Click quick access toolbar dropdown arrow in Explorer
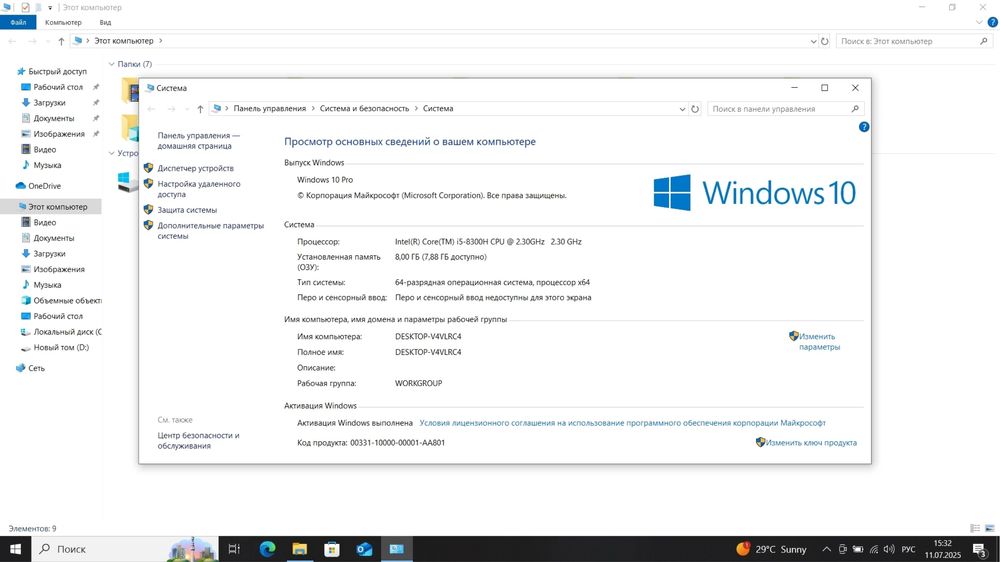The height and width of the screenshot is (562, 1000). (x=50, y=8)
